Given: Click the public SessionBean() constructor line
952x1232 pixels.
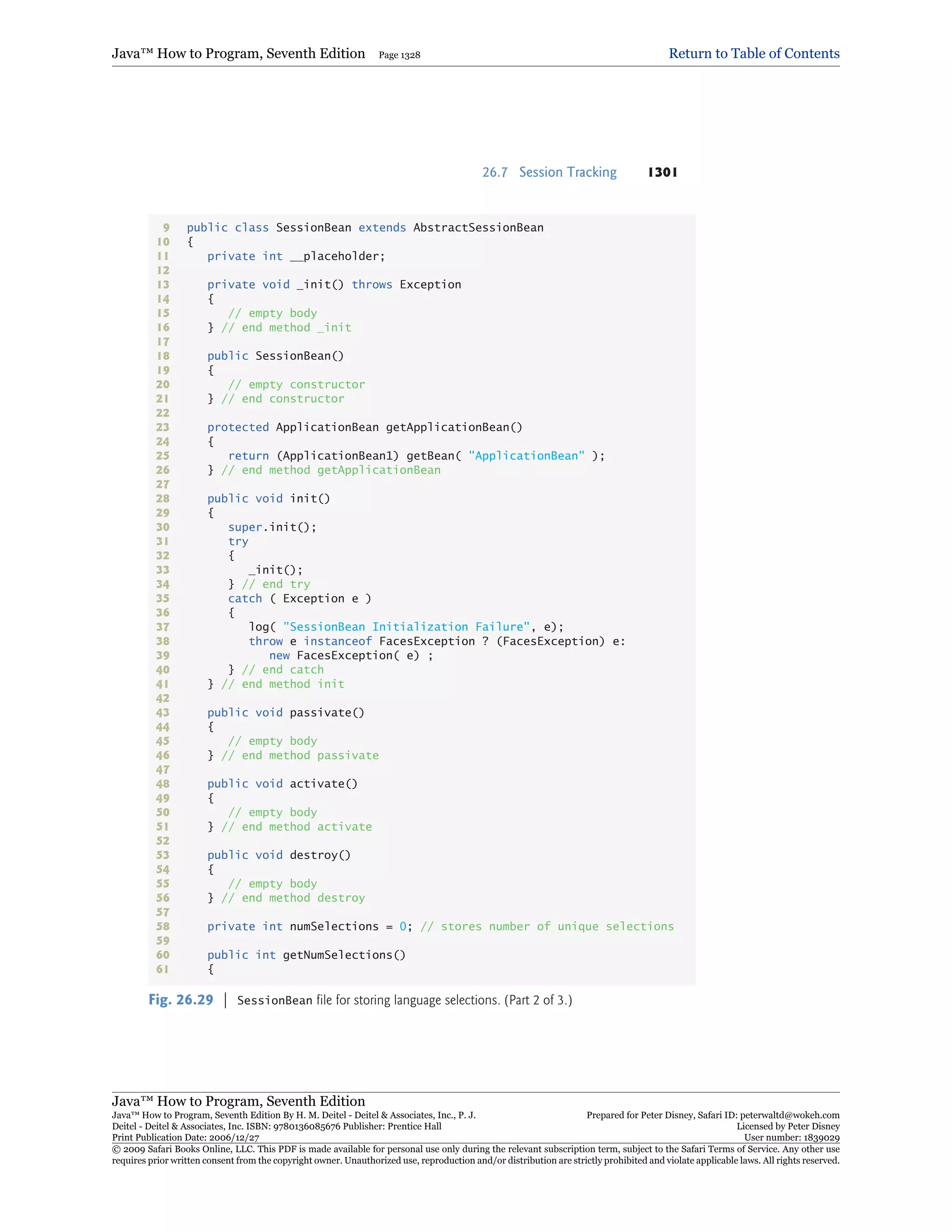Looking at the screenshot, I should (275, 356).
